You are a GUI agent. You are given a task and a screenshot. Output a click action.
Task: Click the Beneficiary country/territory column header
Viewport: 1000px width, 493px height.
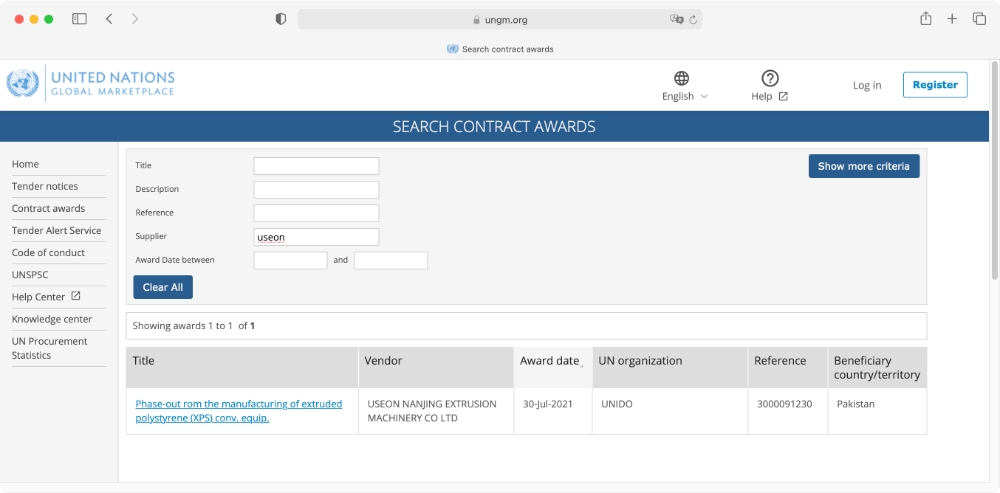click(x=878, y=367)
